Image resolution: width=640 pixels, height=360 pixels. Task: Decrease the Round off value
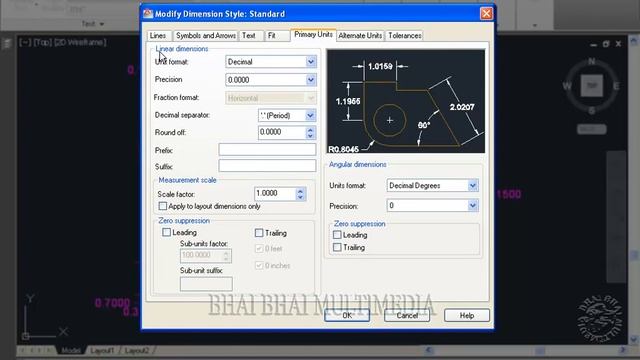point(310,136)
